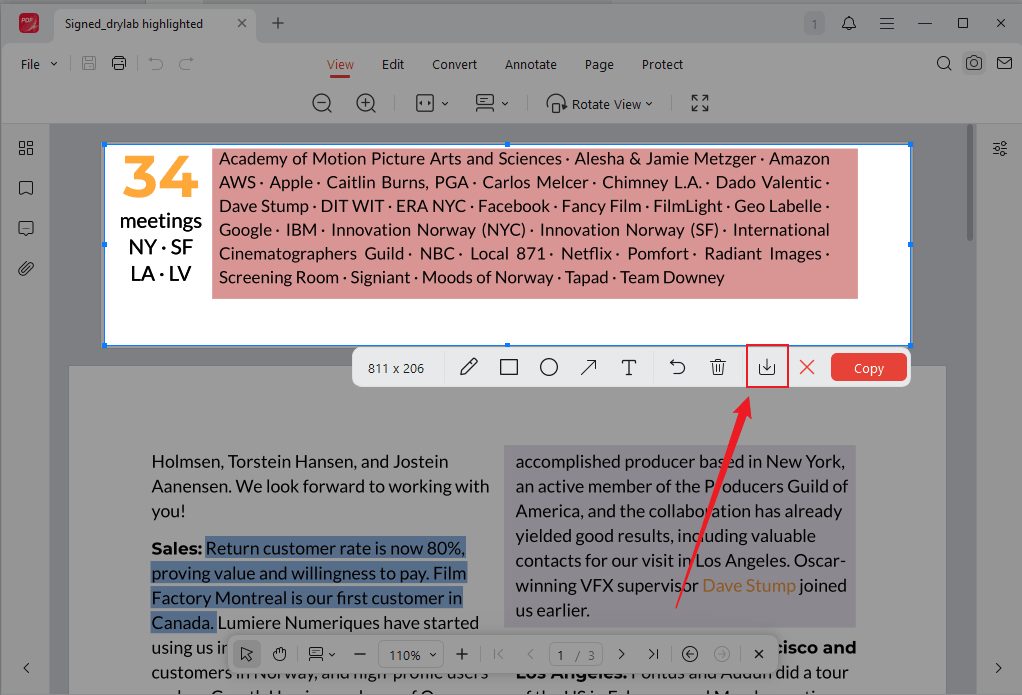This screenshot has height=695, width=1022.
Task: Open the 110% zoom level dropdown
Action: [413, 655]
